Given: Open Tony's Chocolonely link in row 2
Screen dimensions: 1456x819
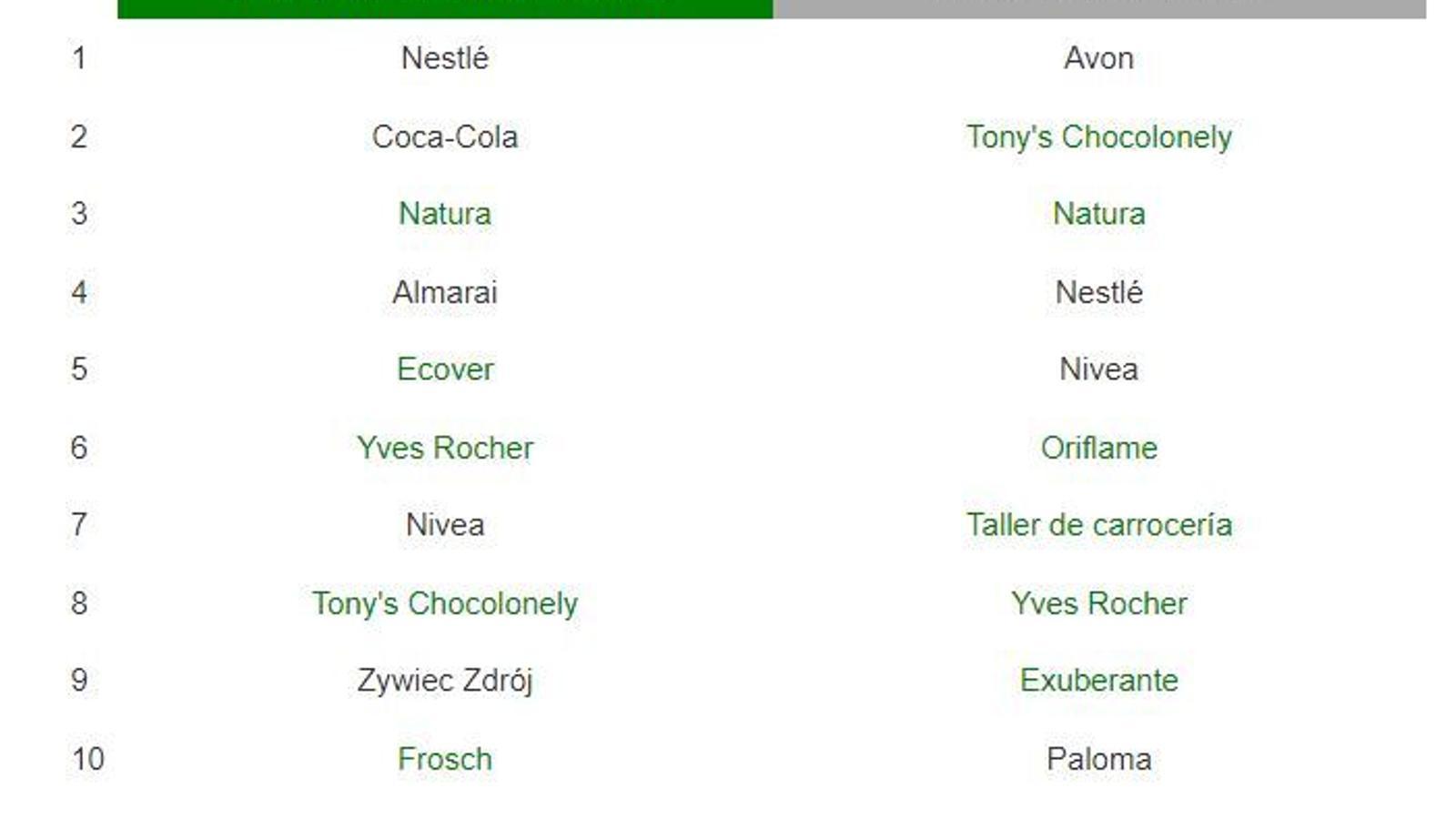Looking at the screenshot, I should 1098,136.
